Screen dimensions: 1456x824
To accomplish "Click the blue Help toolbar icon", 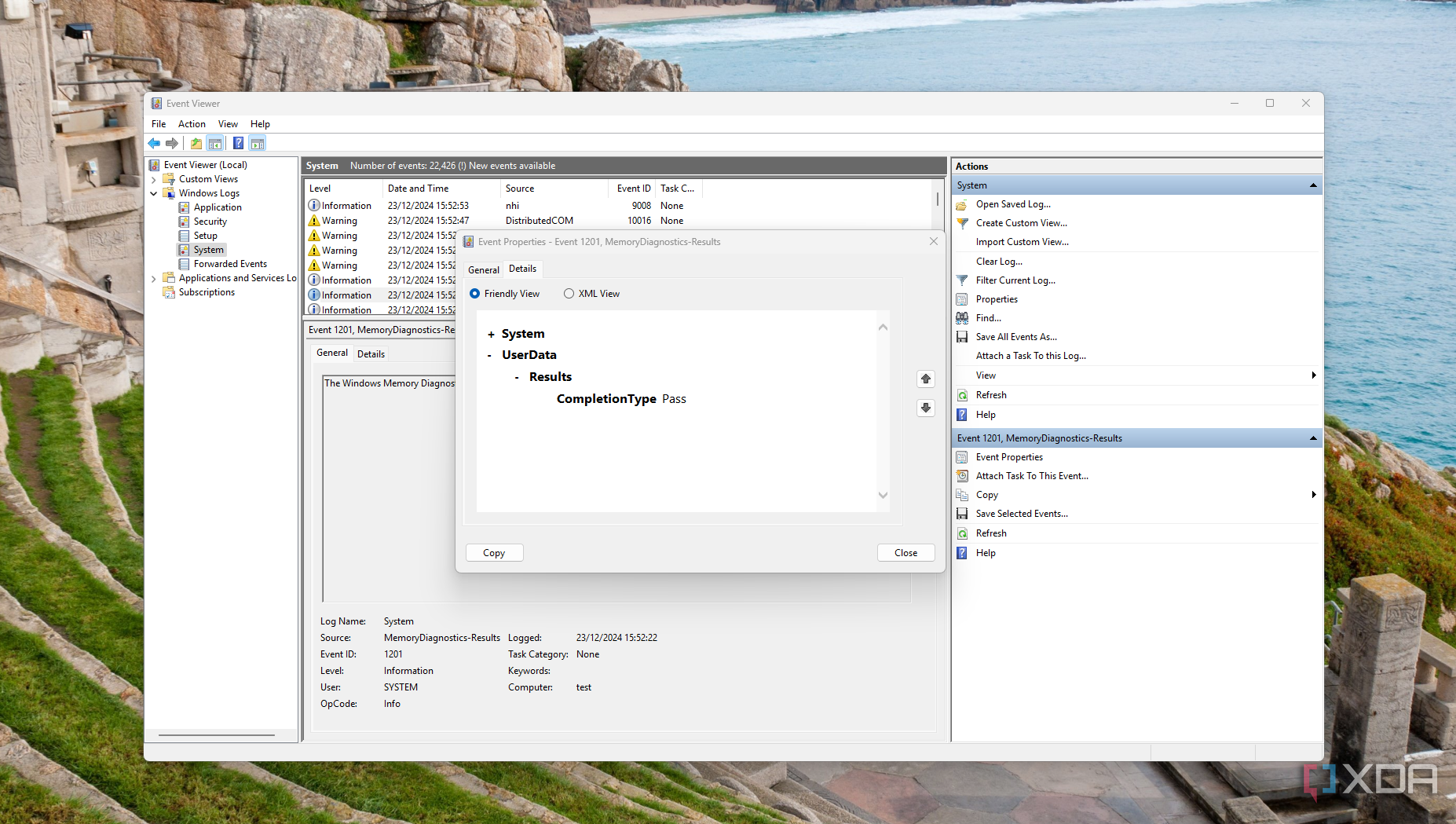I will pos(238,143).
